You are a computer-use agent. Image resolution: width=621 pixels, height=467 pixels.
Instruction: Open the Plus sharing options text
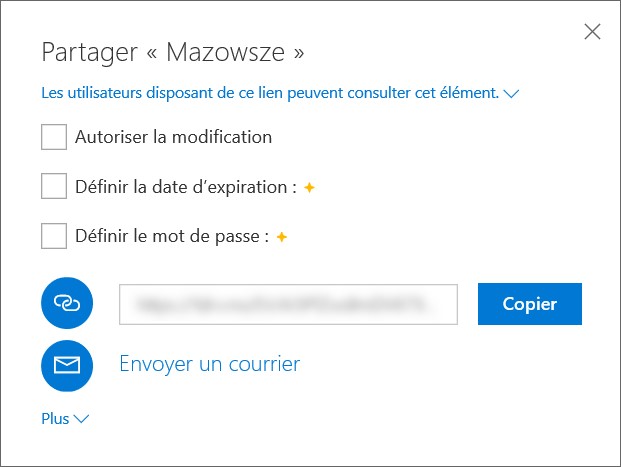coord(55,419)
